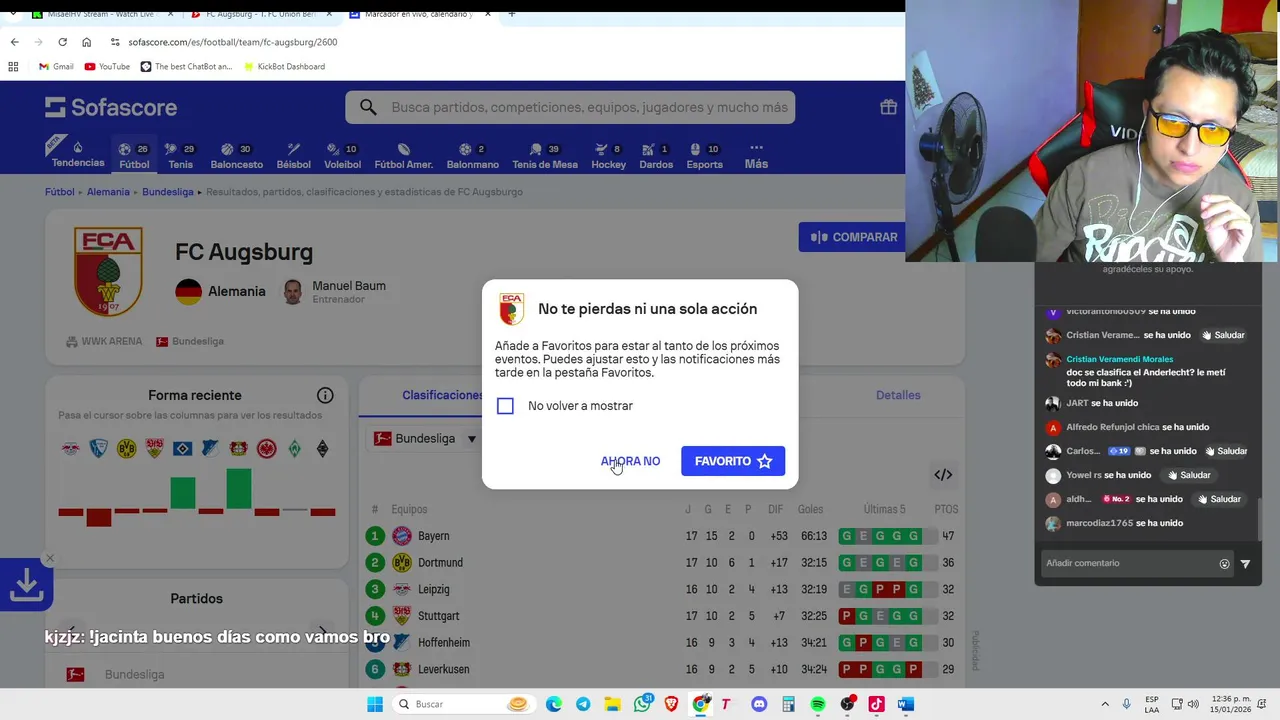Select the Hockey sport icon
The height and width of the screenshot is (720, 1280).
[608, 156]
